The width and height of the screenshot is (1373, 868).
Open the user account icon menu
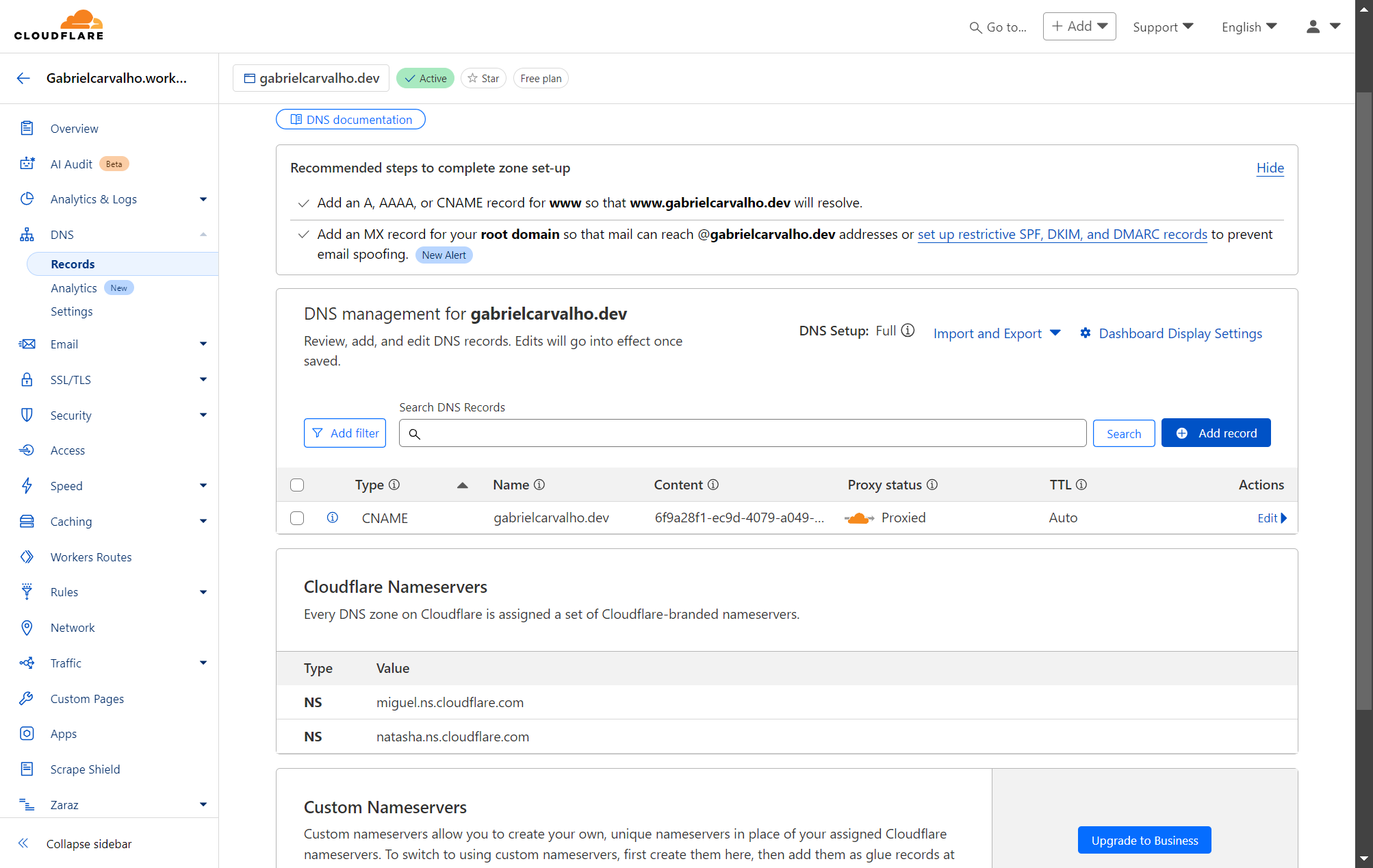pos(1323,27)
